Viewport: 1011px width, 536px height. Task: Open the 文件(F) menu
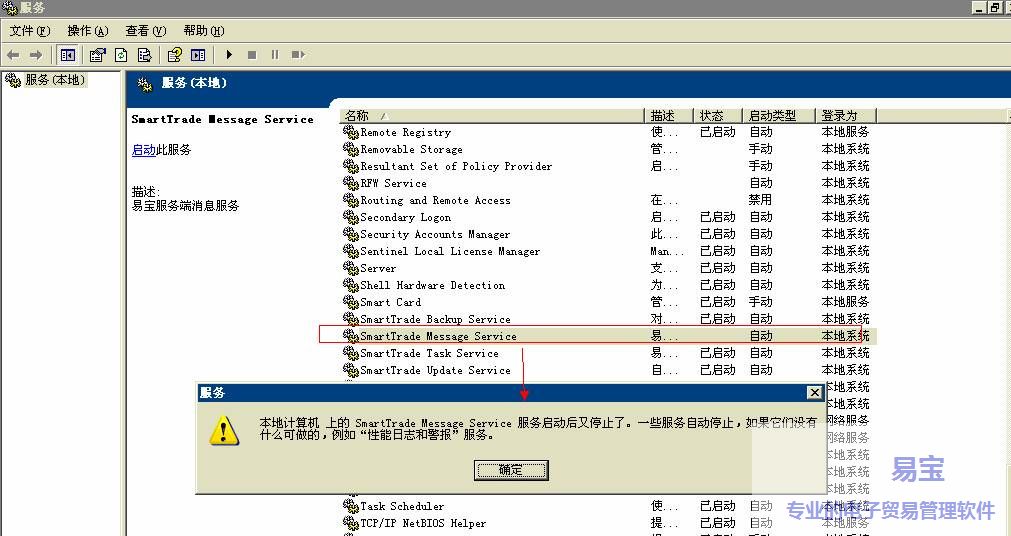[x=29, y=31]
